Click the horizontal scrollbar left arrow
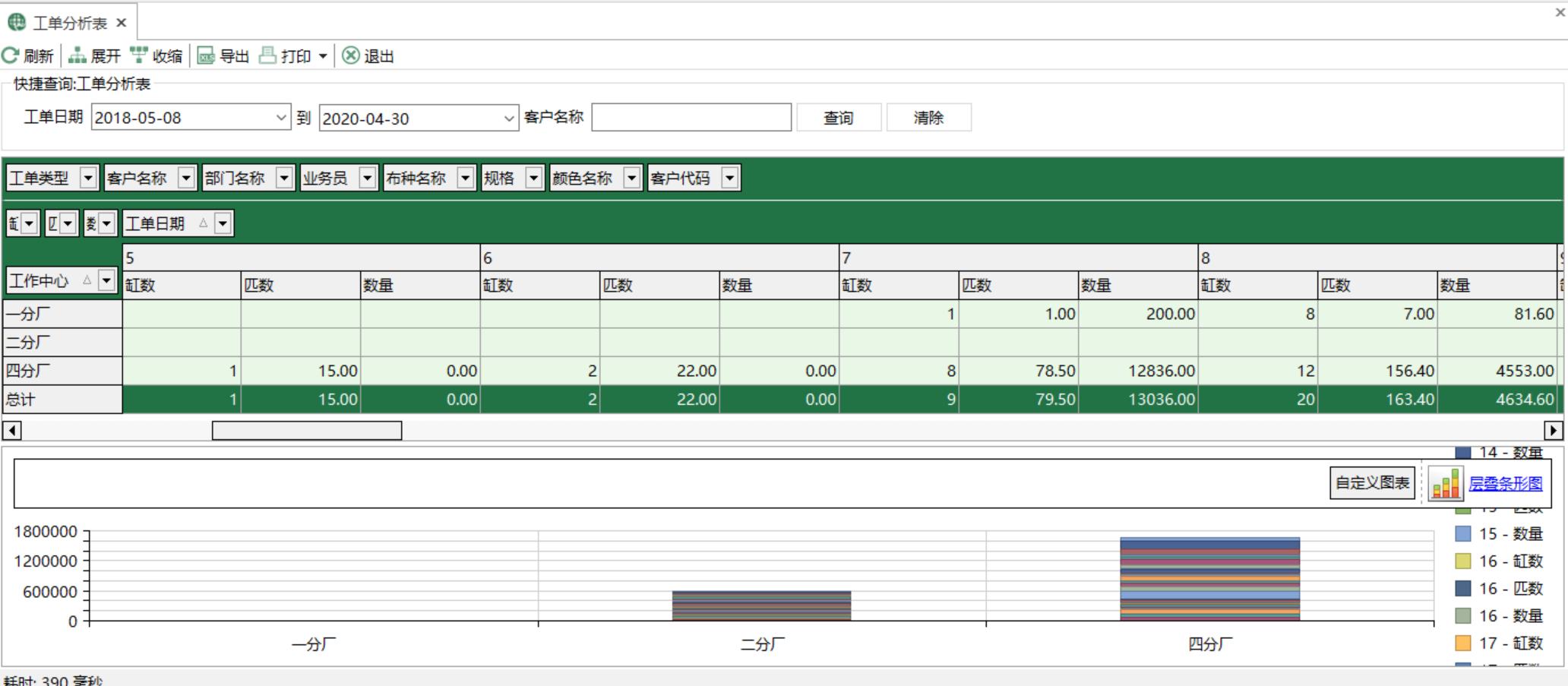 [12, 431]
